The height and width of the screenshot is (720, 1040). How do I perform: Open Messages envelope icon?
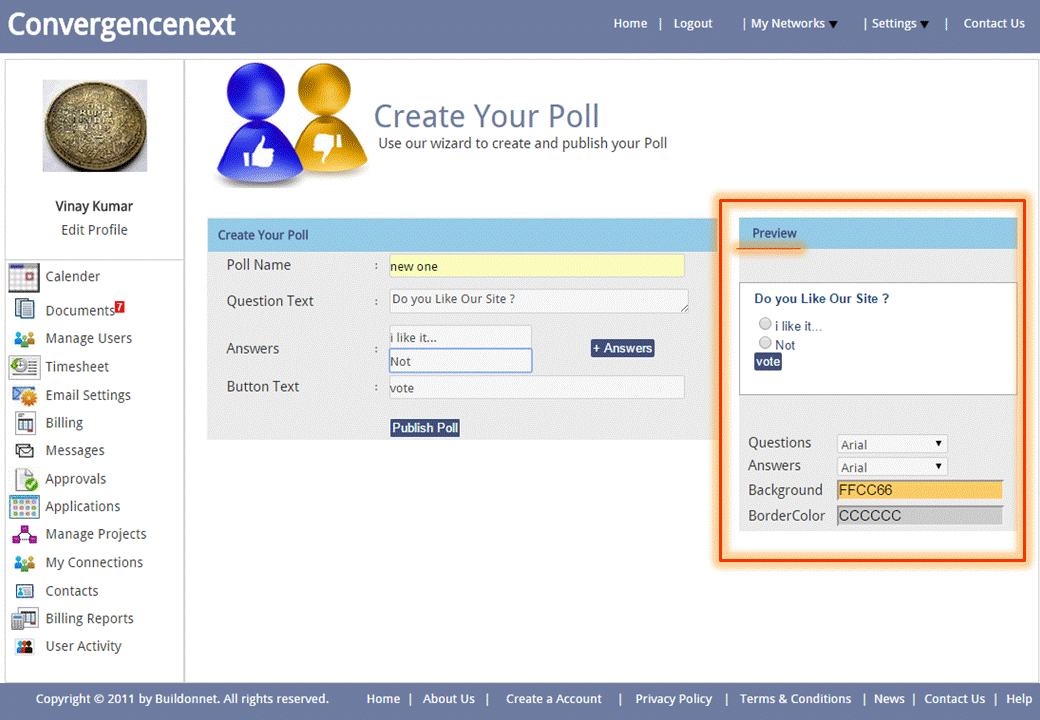click(x=24, y=451)
